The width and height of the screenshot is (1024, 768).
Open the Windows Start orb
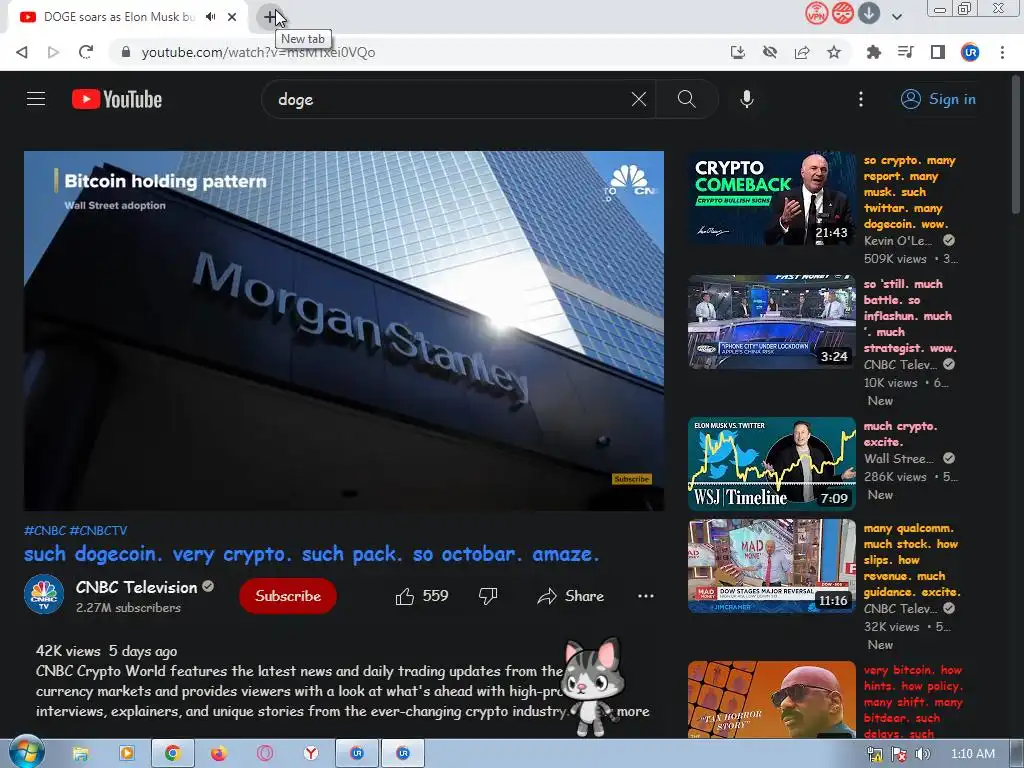click(x=27, y=753)
